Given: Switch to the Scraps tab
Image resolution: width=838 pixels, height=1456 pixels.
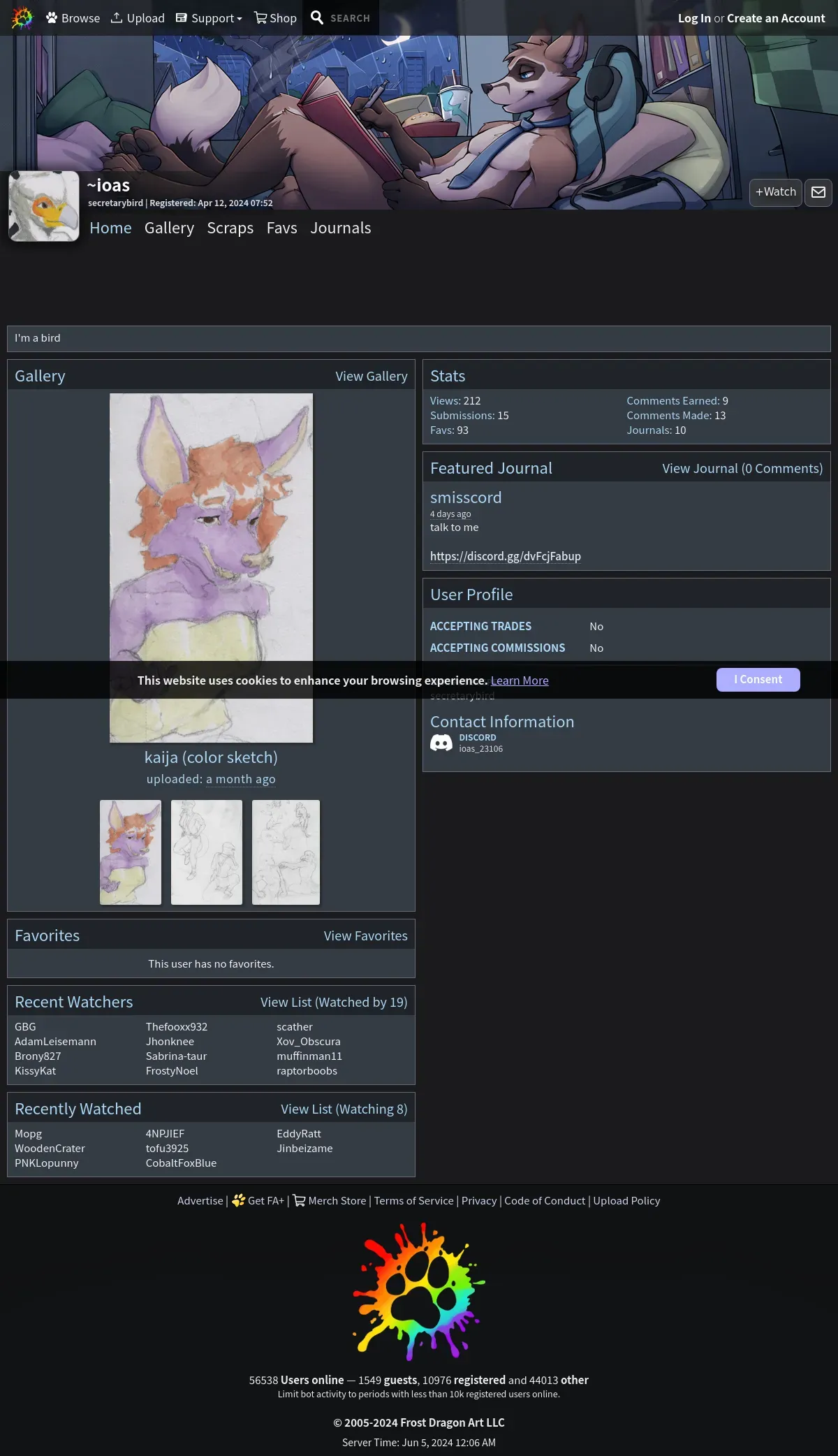Looking at the screenshot, I should (x=230, y=228).
